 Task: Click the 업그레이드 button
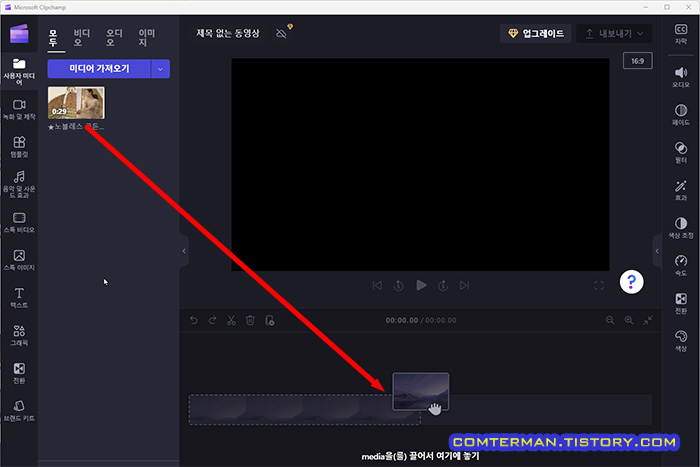536,33
